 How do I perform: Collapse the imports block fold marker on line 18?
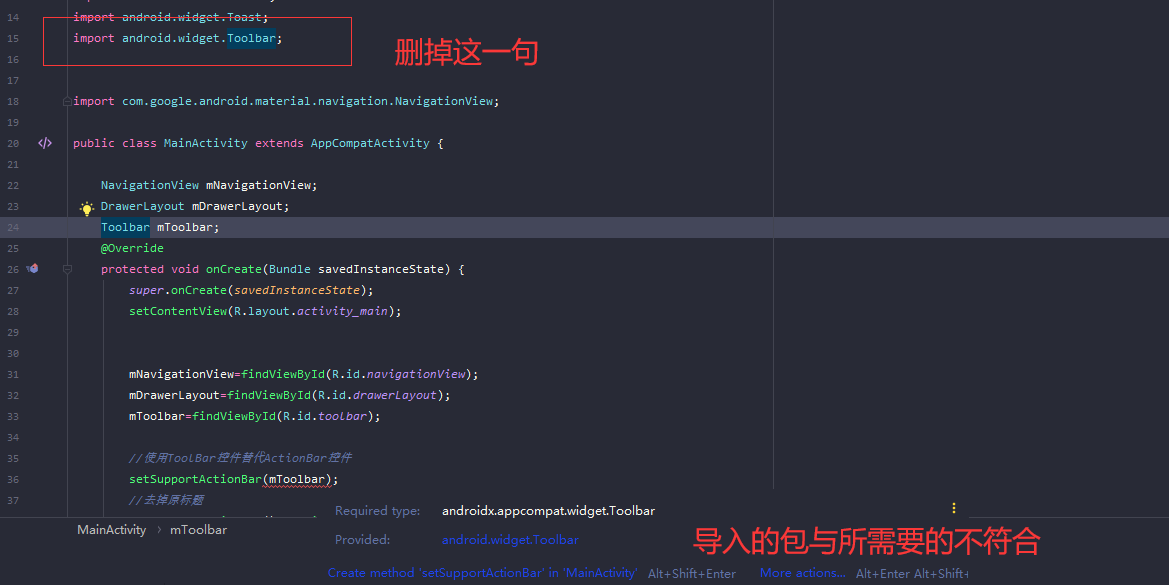pos(66,100)
